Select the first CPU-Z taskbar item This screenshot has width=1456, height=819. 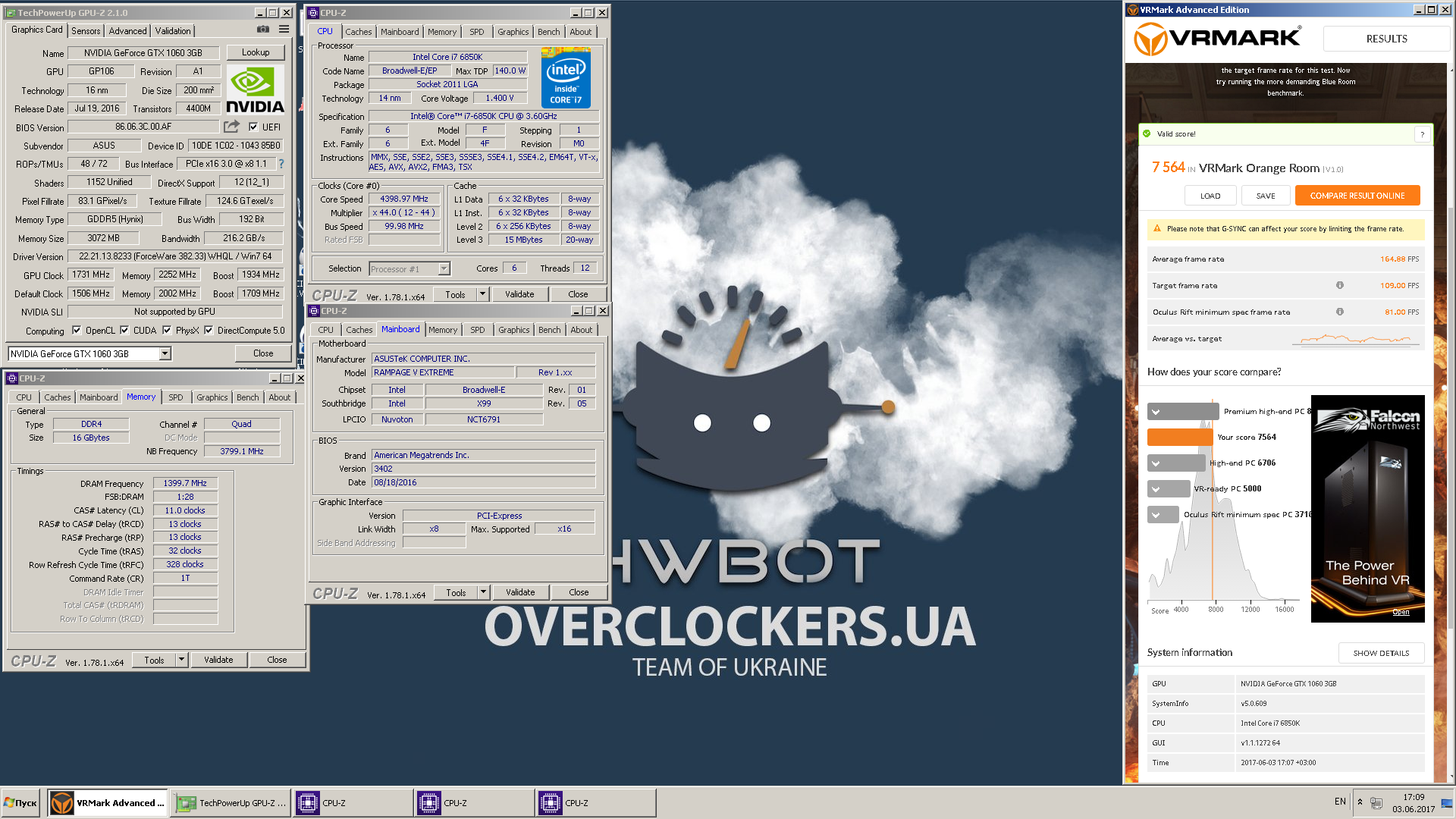pyautogui.click(x=353, y=802)
